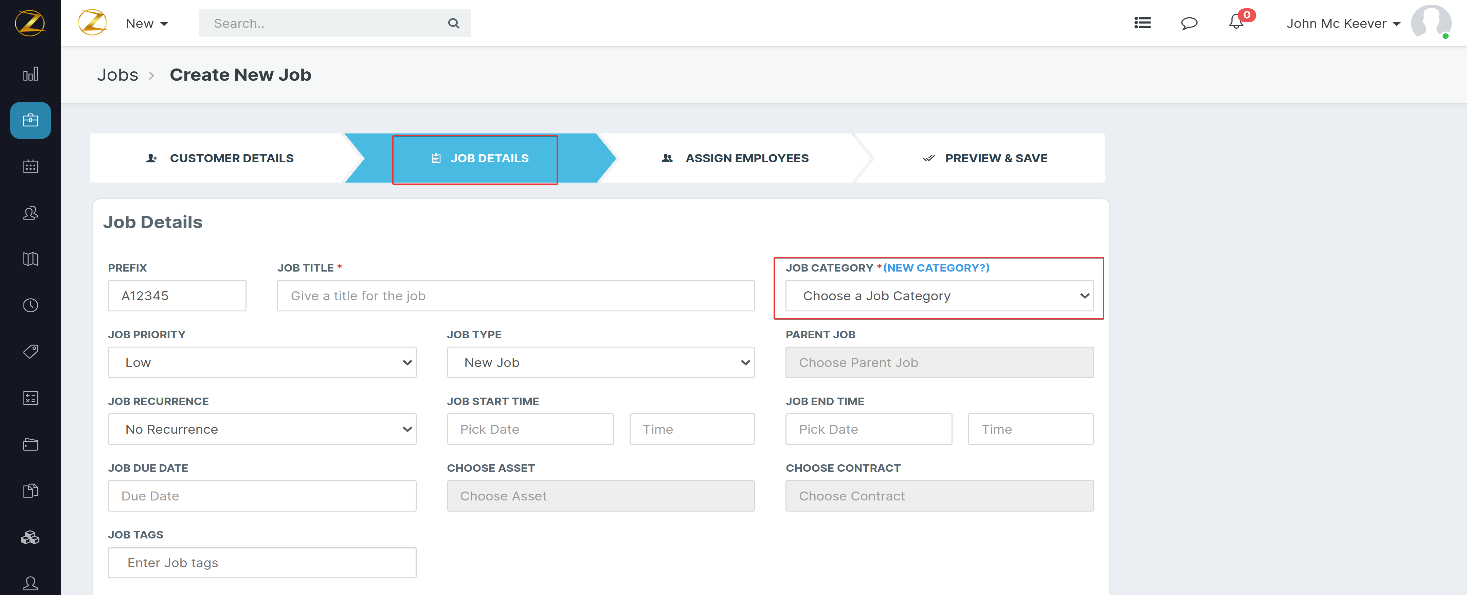
Task: Click the calendar icon in the sidebar
Action: coord(30,167)
